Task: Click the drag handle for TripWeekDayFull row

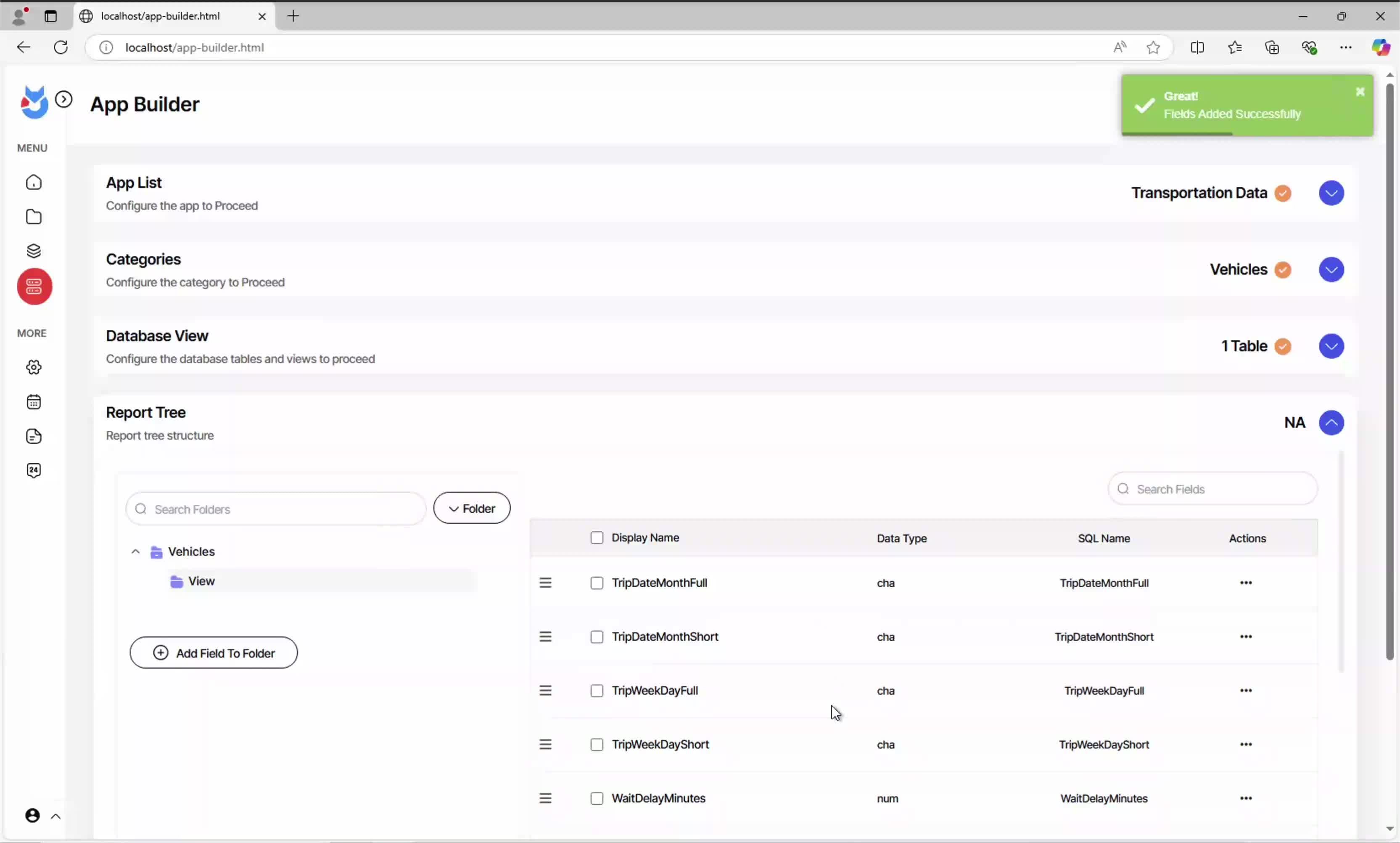Action: (x=545, y=691)
